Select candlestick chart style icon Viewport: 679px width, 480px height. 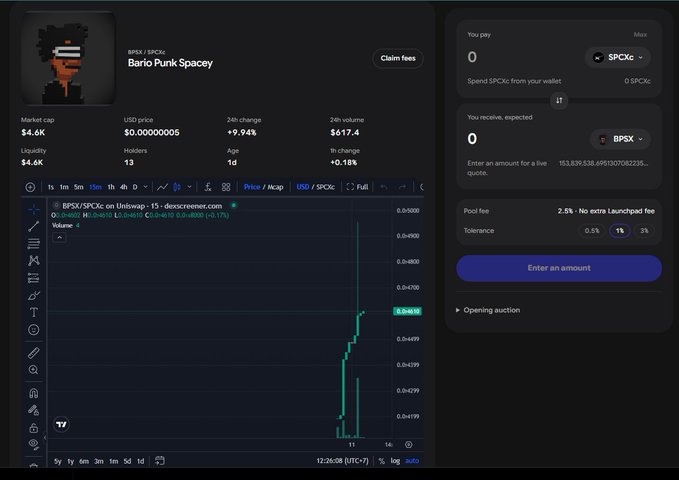coord(177,187)
